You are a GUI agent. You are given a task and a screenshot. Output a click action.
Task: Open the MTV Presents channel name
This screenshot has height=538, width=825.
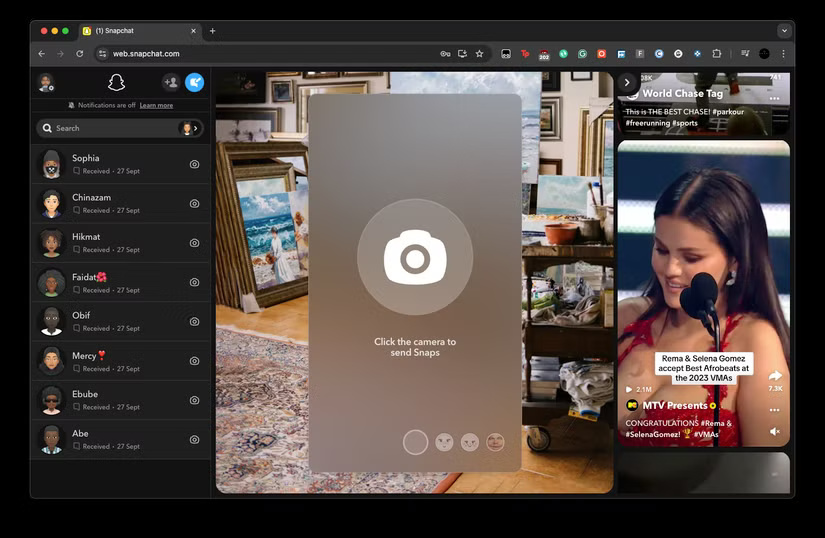click(675, 405)
